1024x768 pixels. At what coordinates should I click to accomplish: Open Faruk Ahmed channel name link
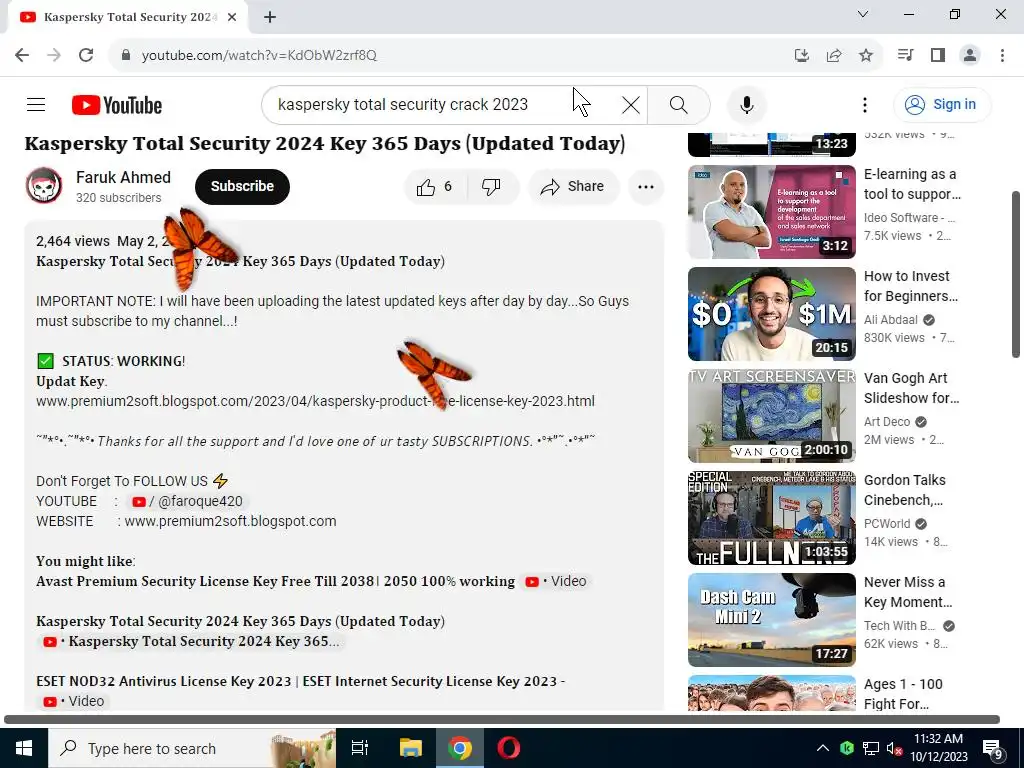click(x=123, y=177)
